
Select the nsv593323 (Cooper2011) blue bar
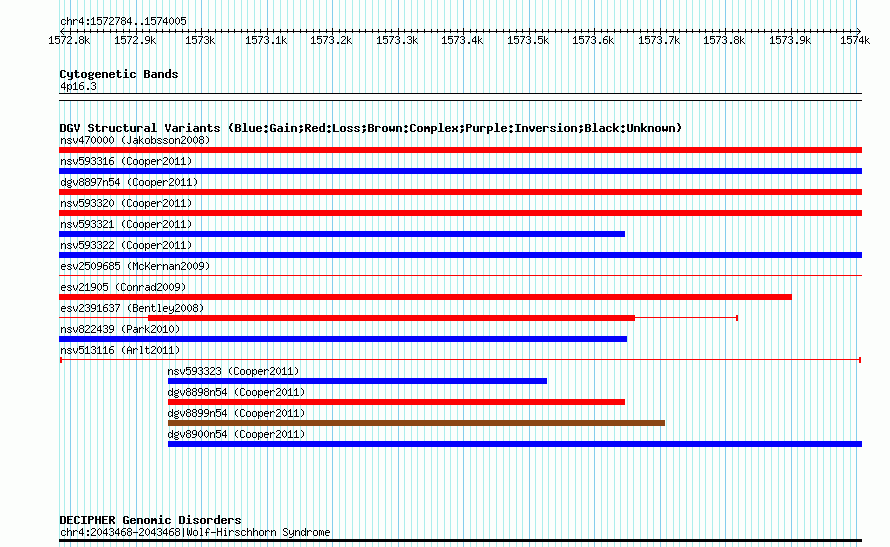point(358,381)
